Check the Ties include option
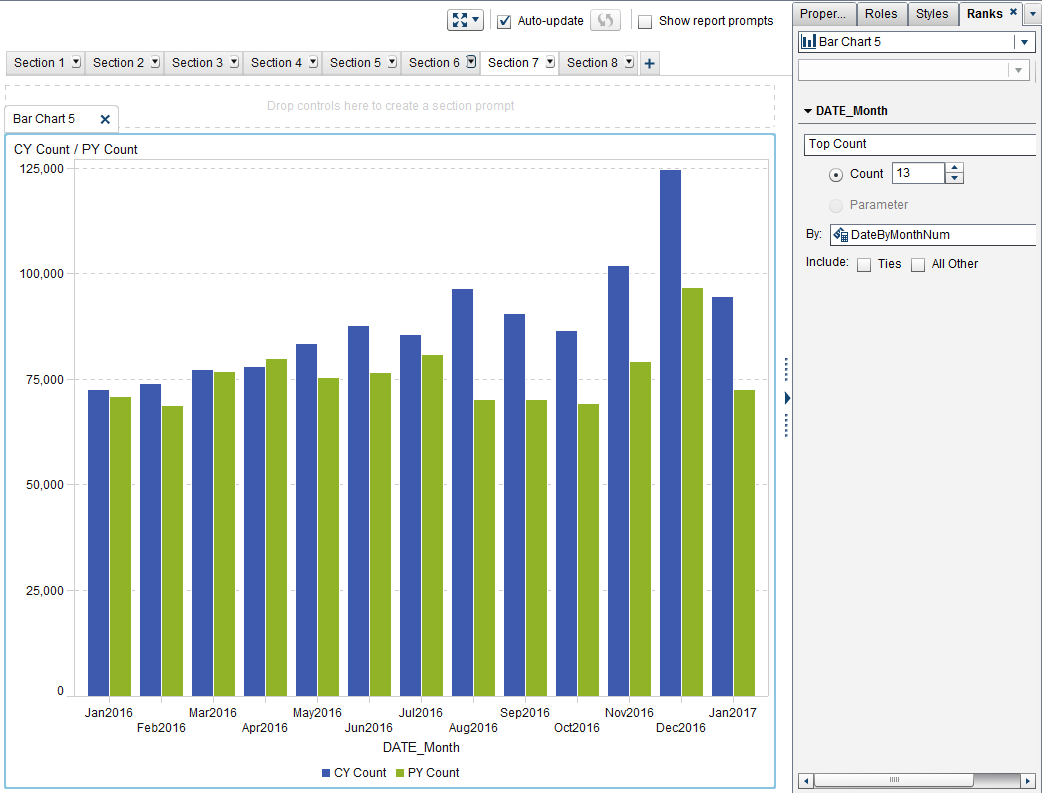Screen dimensions: 1042x793 pyautogui.click(x=864, y=265)
